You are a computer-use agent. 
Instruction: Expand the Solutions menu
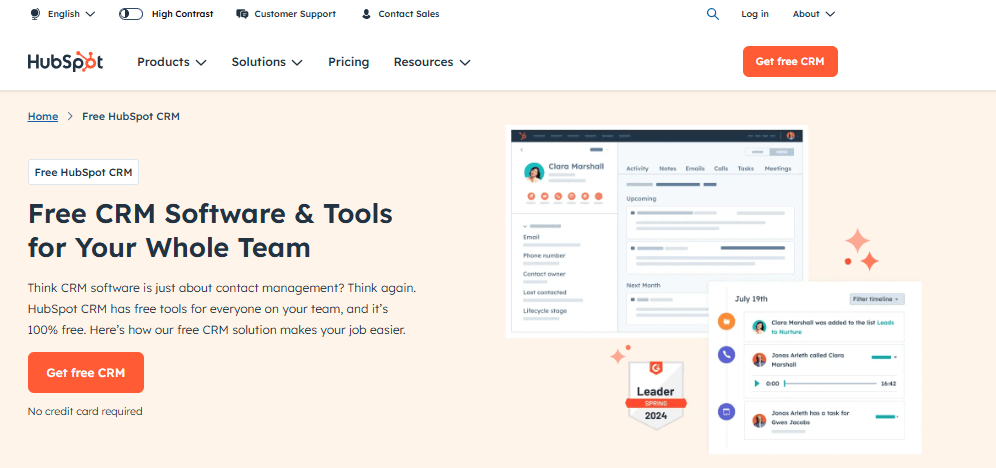pyautogui.click(x=267, y=62)
